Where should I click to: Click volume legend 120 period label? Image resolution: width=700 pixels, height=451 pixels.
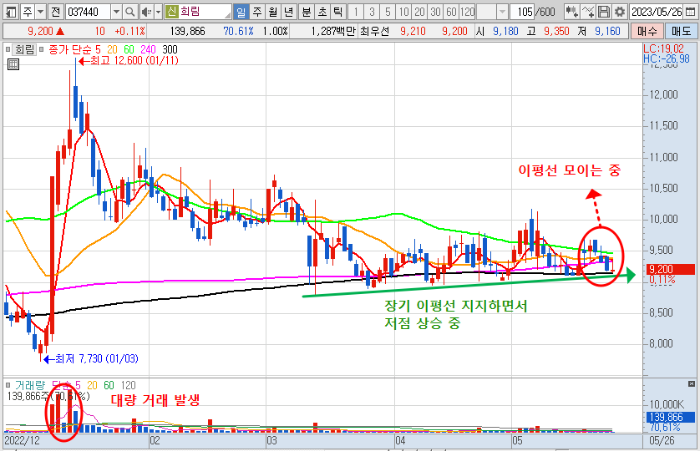[128, 385]
